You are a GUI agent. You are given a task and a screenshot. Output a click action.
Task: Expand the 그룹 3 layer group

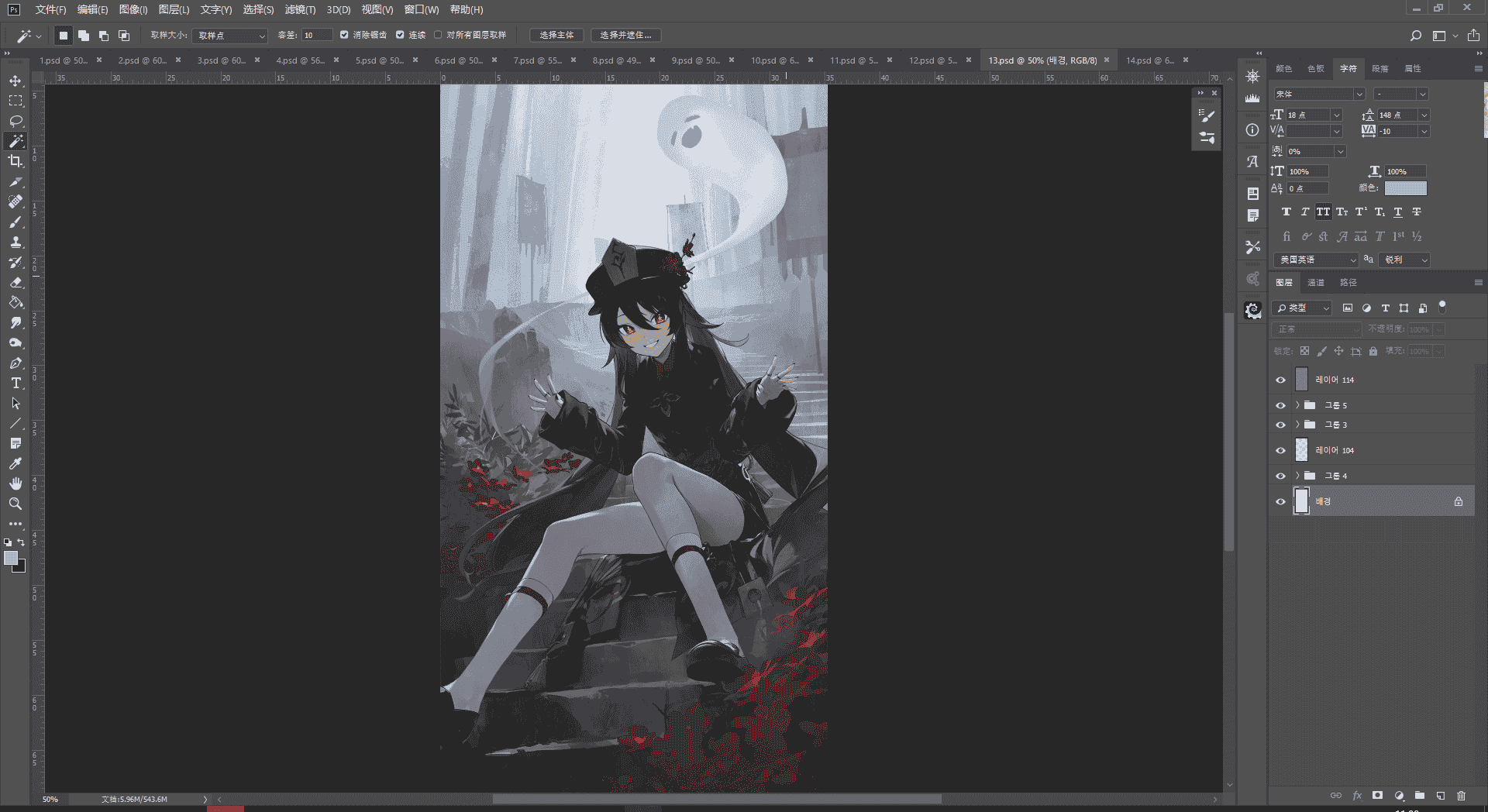pos(1297,425)
